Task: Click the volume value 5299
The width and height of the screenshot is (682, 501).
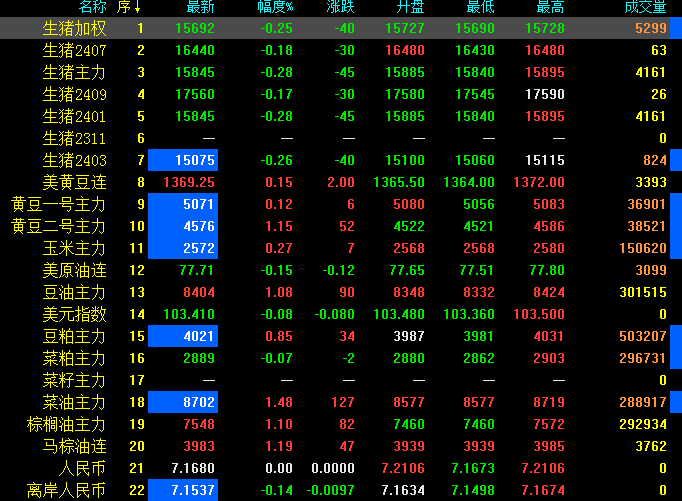Action: coord(651,28)
